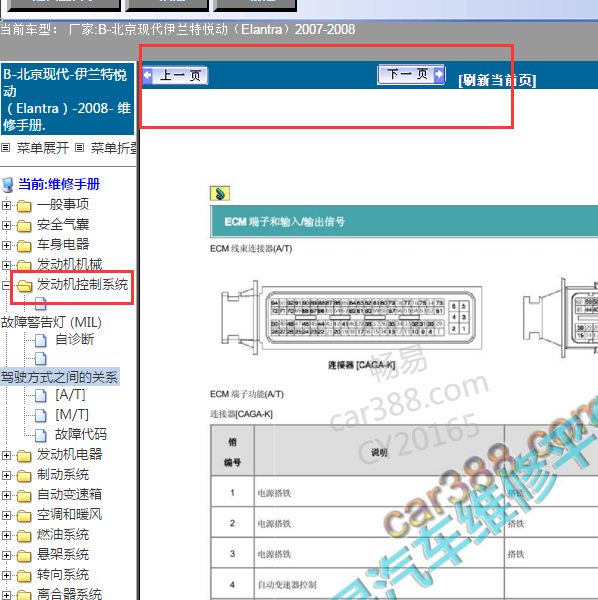Click the 制动系统 folder icon
The height and width of the screenshot is (600, 598).
[x=24, y=476]
